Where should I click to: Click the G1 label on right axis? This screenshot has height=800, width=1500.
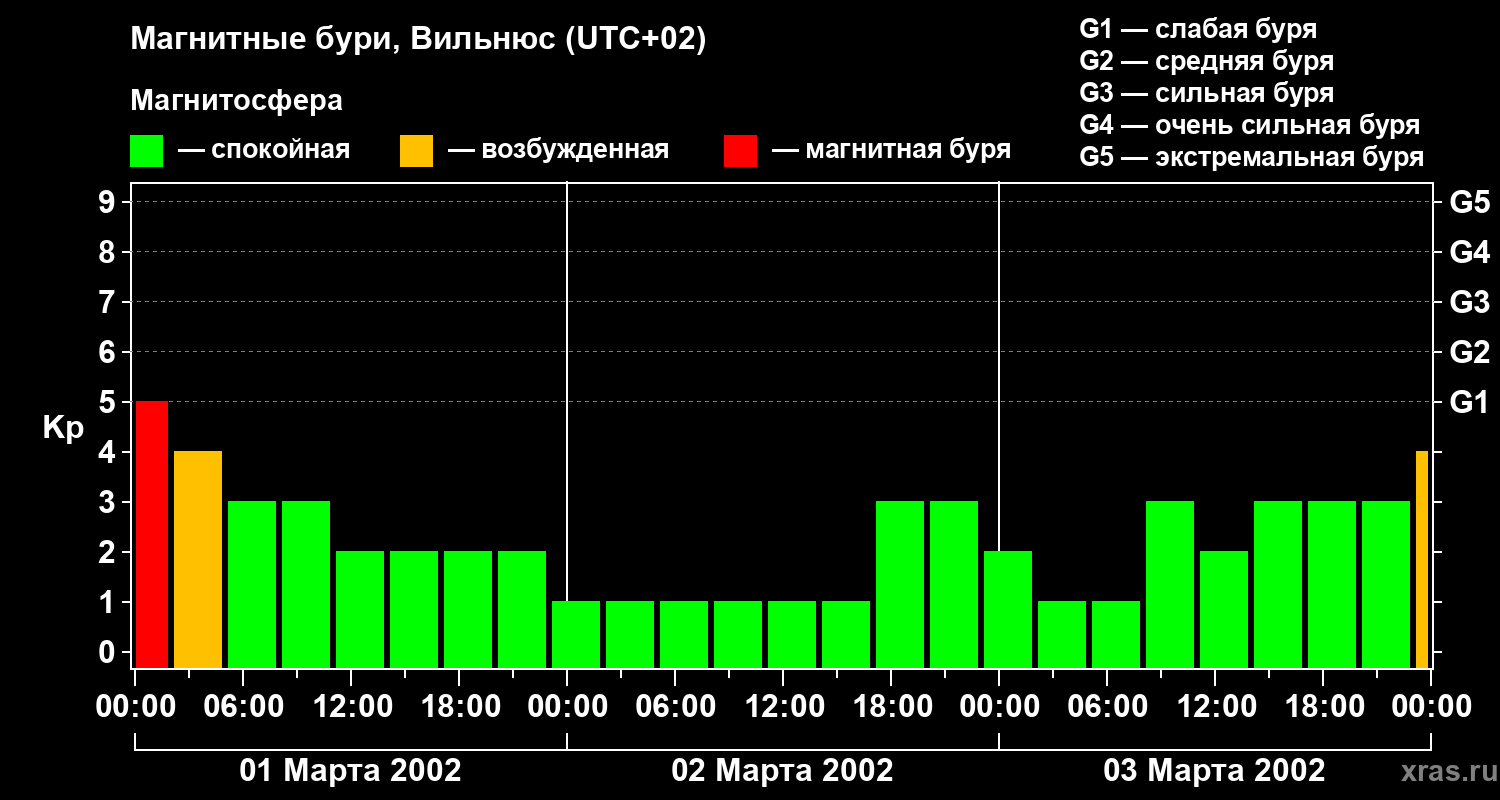1469,402
